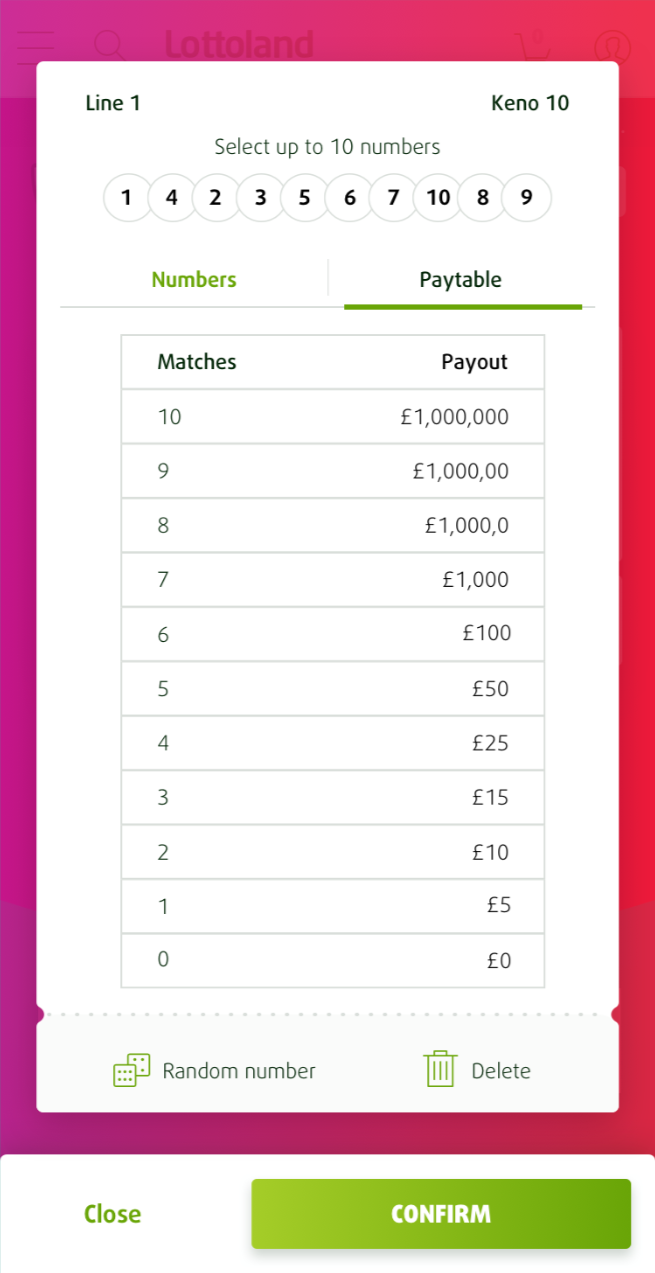Click the Delete trash bin icon

(440, 1069)
